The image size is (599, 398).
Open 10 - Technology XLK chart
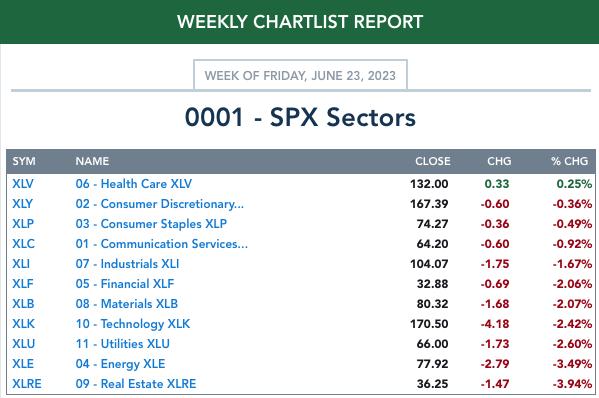click(133, 324)
